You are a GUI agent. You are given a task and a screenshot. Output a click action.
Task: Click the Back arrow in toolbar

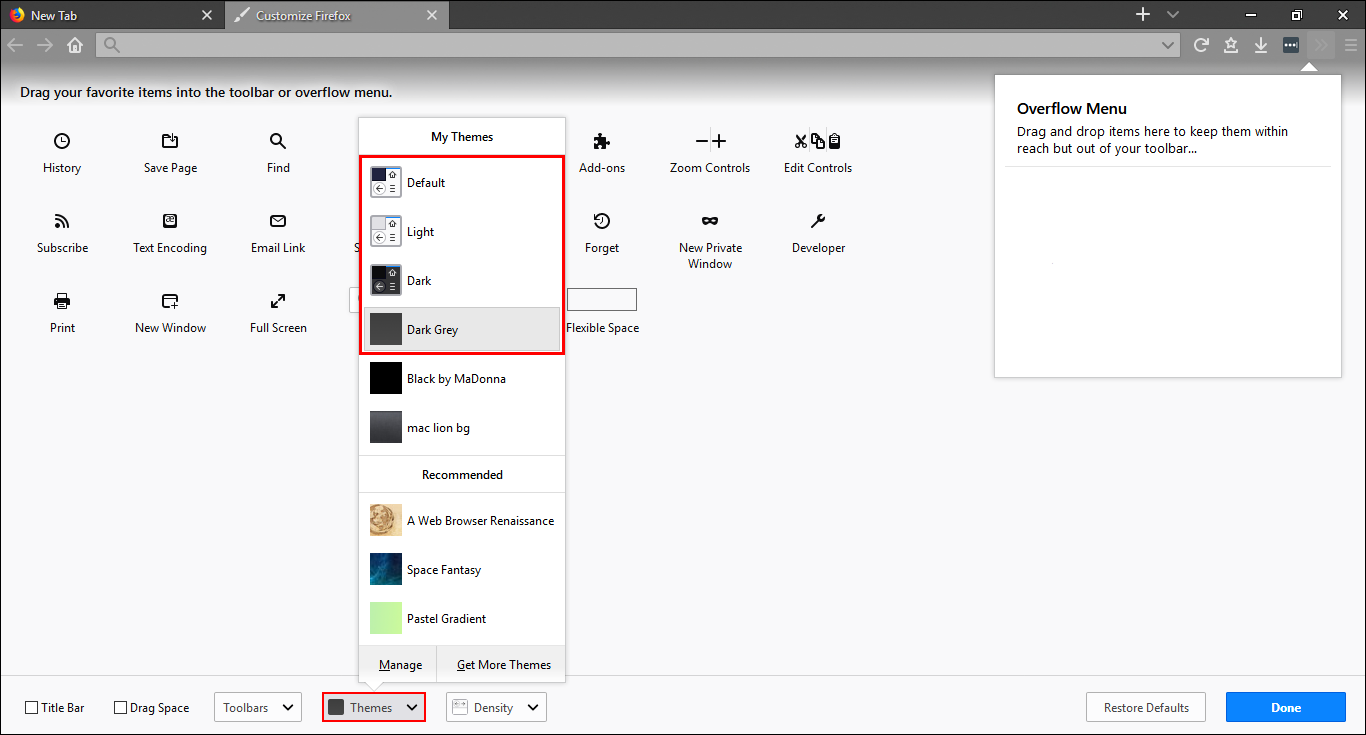(x=15, y=45)
